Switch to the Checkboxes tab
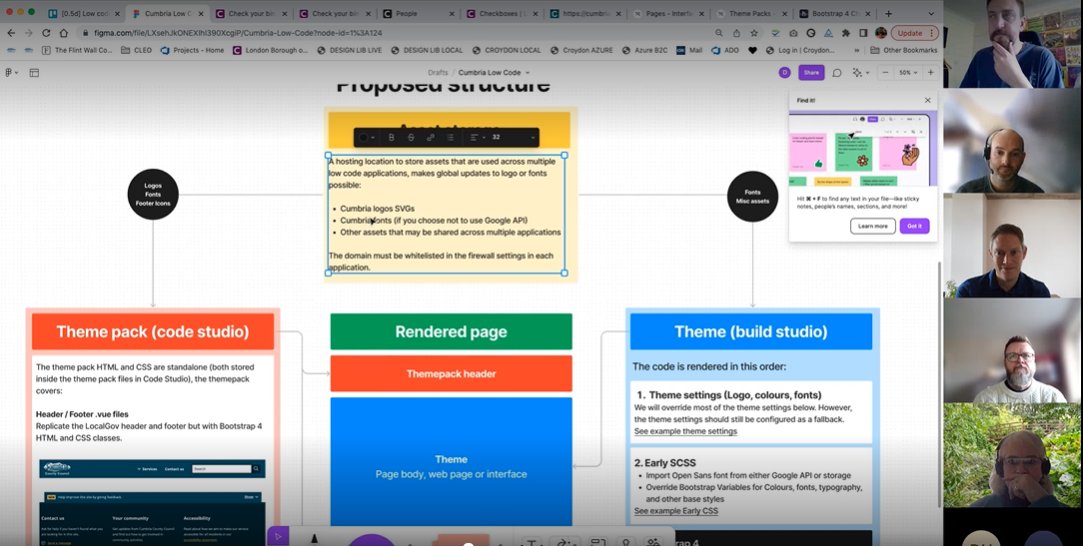 pyautogui.click(x=502, y=13)
